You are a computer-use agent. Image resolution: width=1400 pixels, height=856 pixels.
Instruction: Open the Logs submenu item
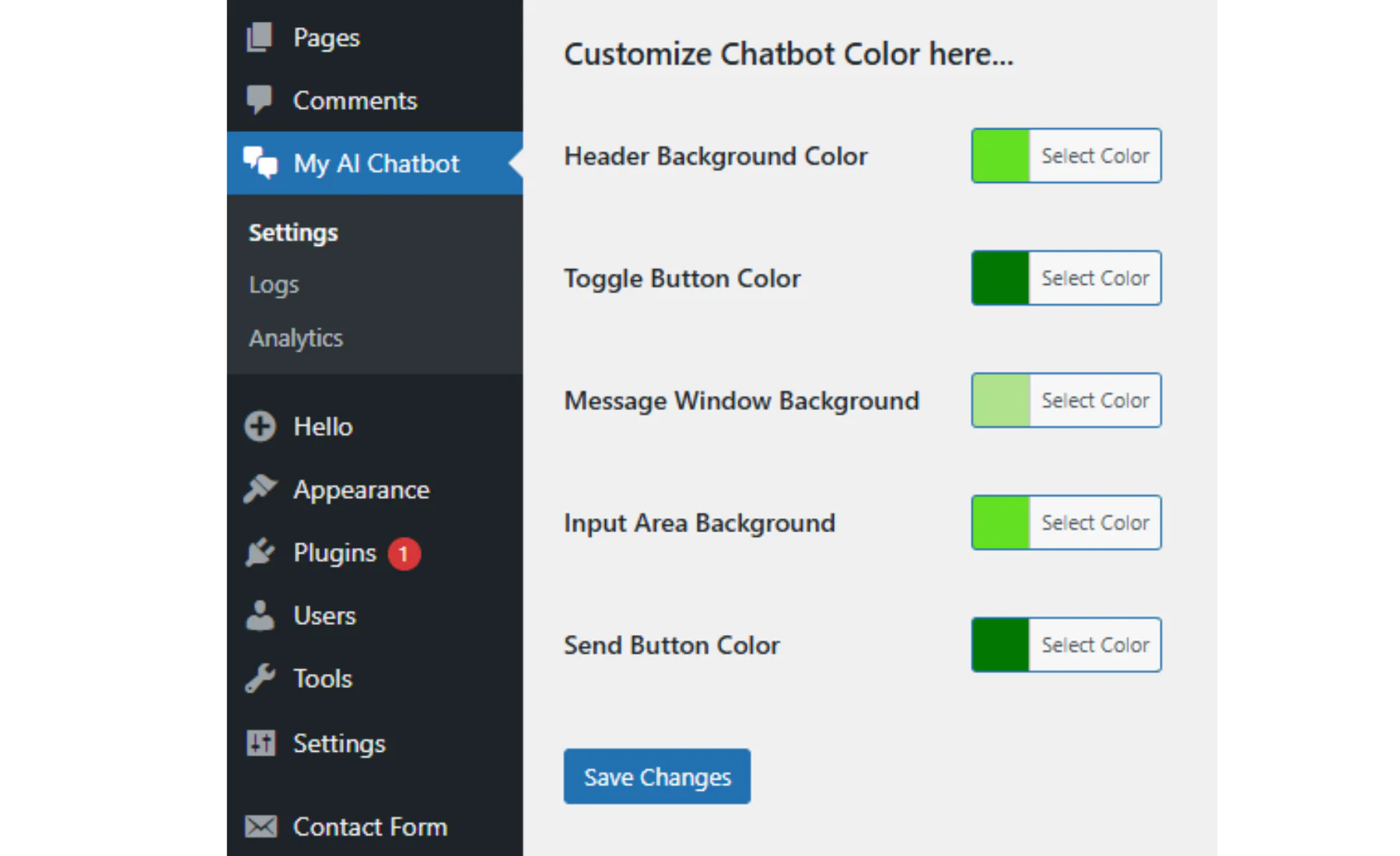coord(274,285)
